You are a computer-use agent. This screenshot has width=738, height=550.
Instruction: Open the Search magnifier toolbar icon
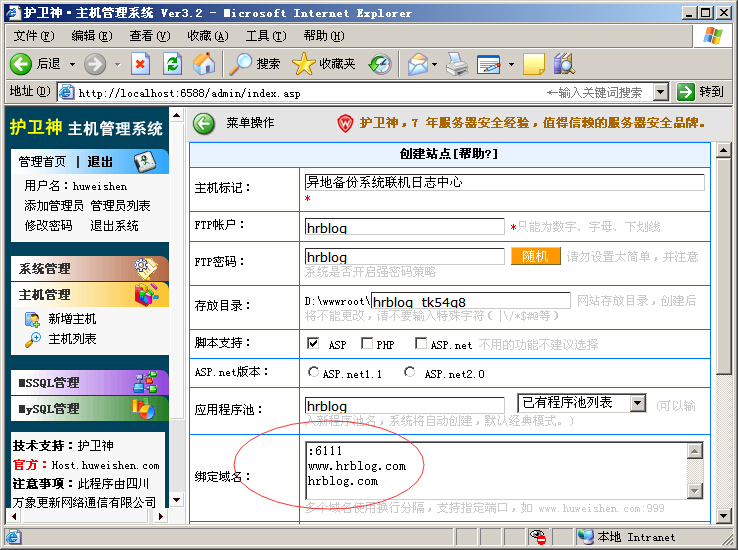(x=241, y=64)
